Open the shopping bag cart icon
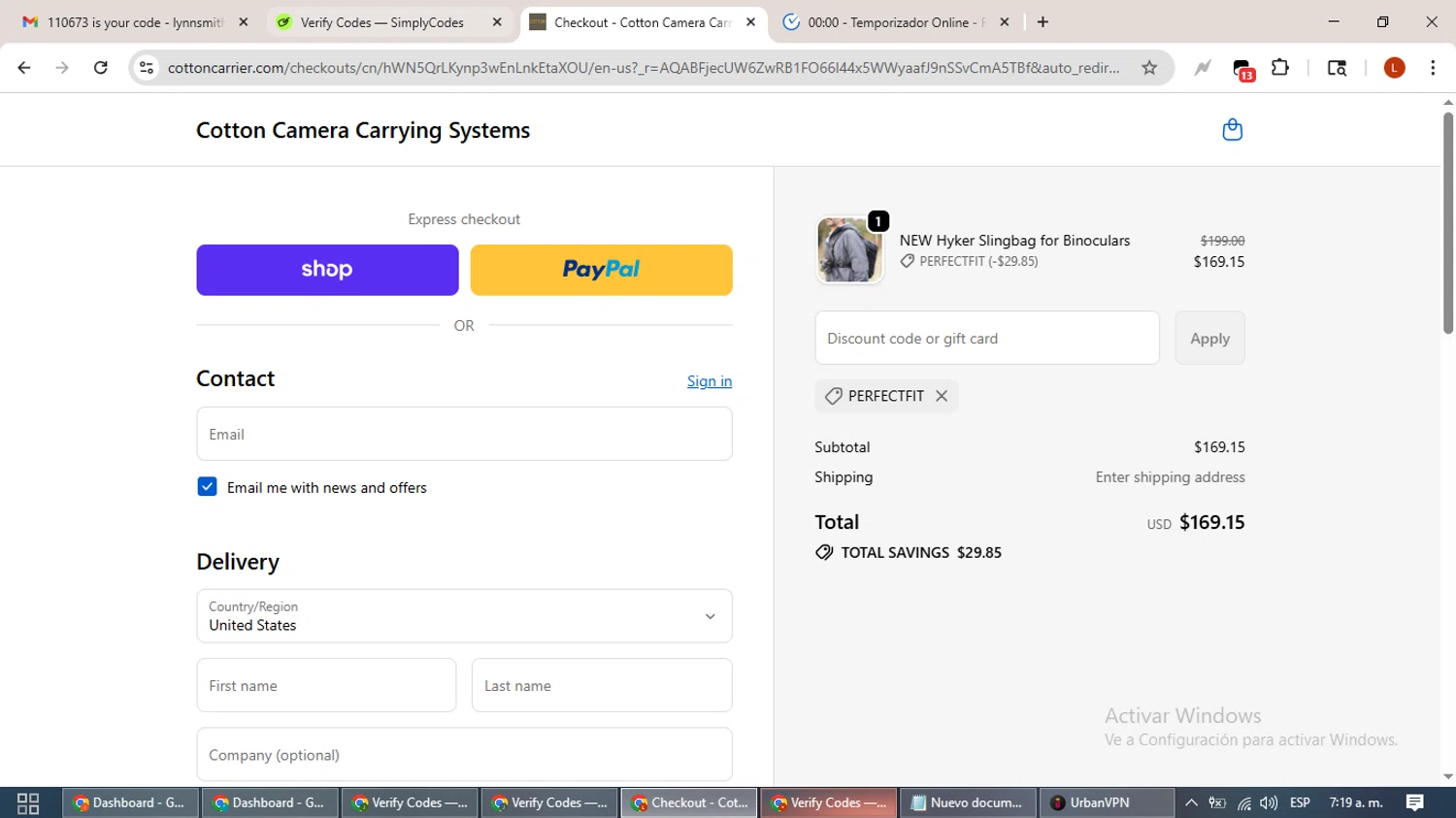Image resolution: width=1456 pixels, height=818 pixels. pos(1232,130)
